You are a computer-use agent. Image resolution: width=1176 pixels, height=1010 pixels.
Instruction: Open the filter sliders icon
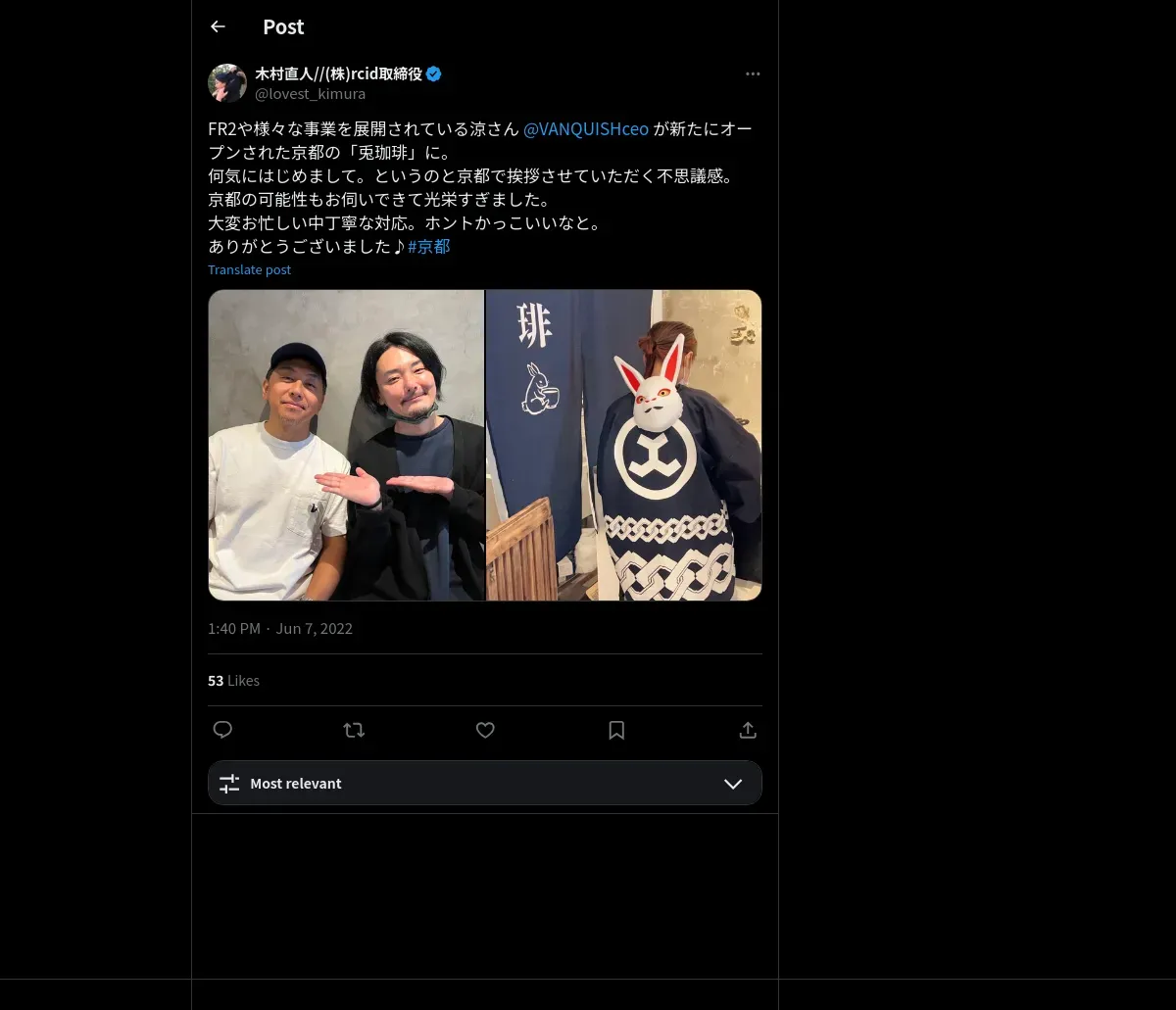(x=229, y=784)
